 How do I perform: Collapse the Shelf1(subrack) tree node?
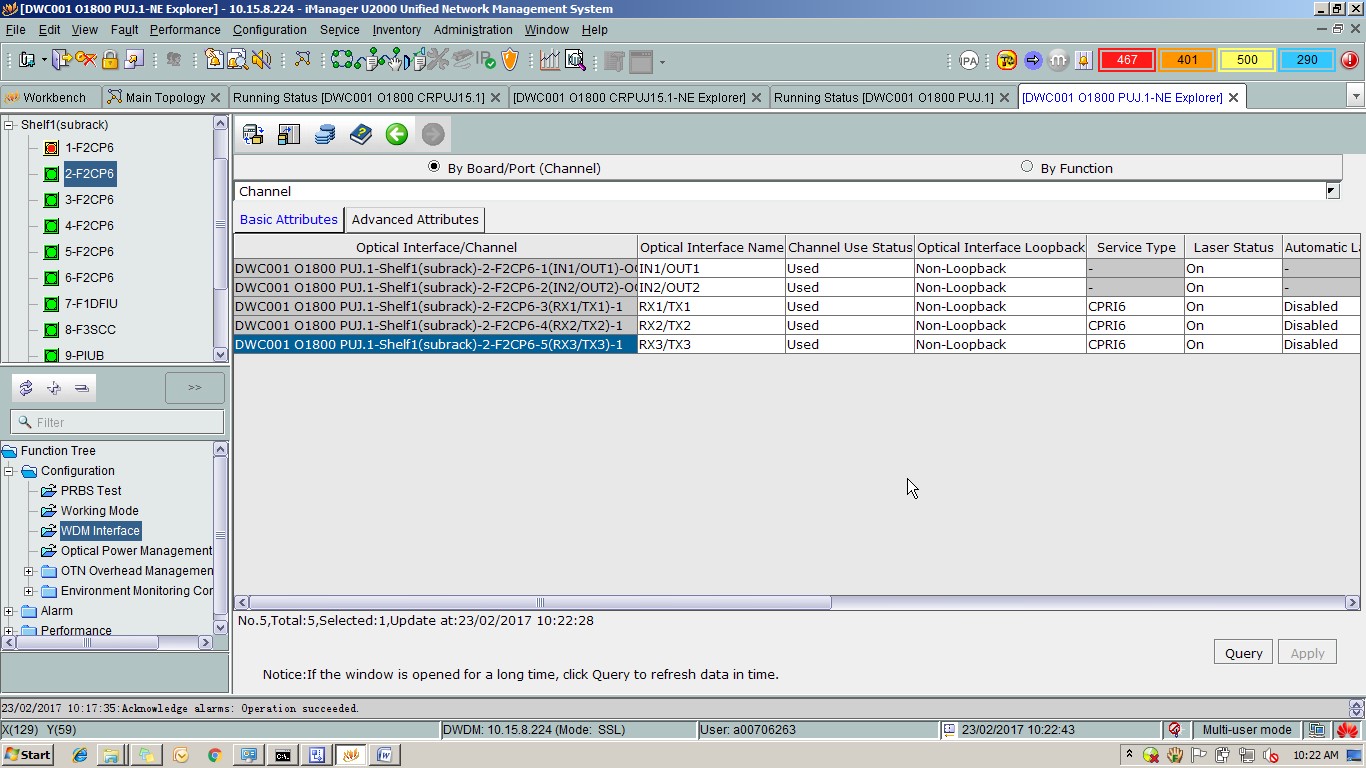tap(9, 125)
